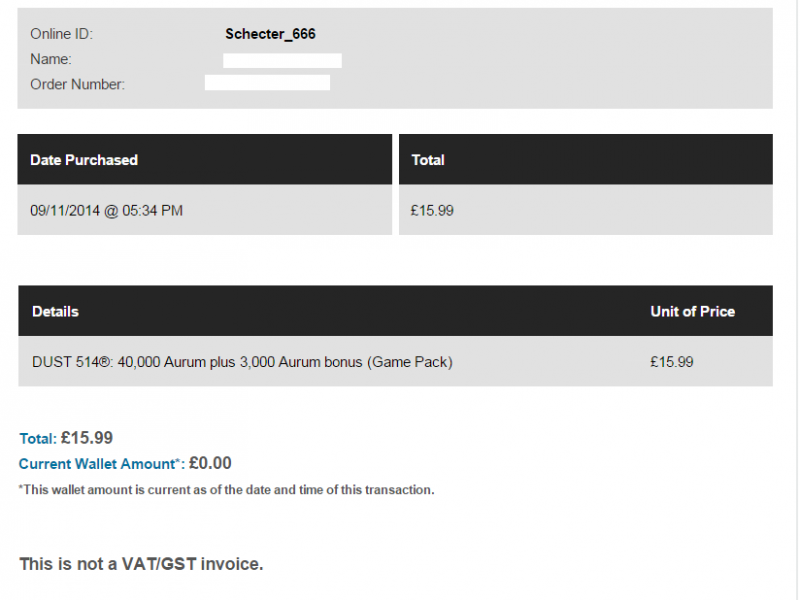This screenshot has width=800, height=600.
Task: Select the Total column header
Action: [428, 160]
